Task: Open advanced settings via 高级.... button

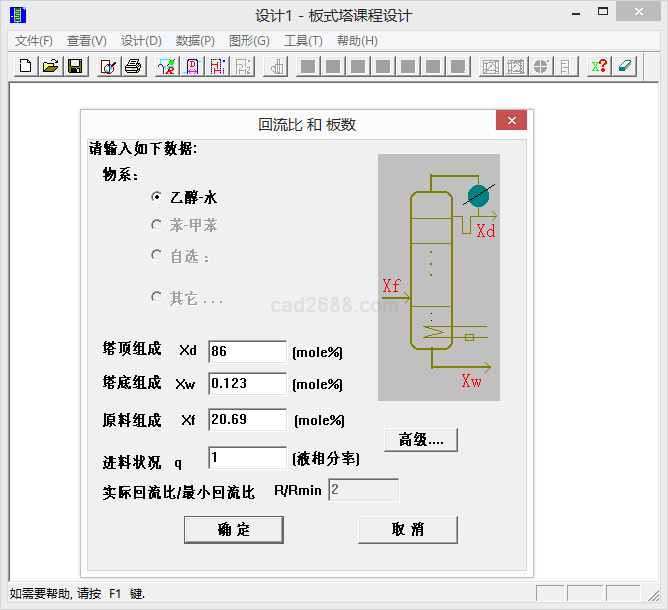Action: pyautogui.click(x=421, y=439)
